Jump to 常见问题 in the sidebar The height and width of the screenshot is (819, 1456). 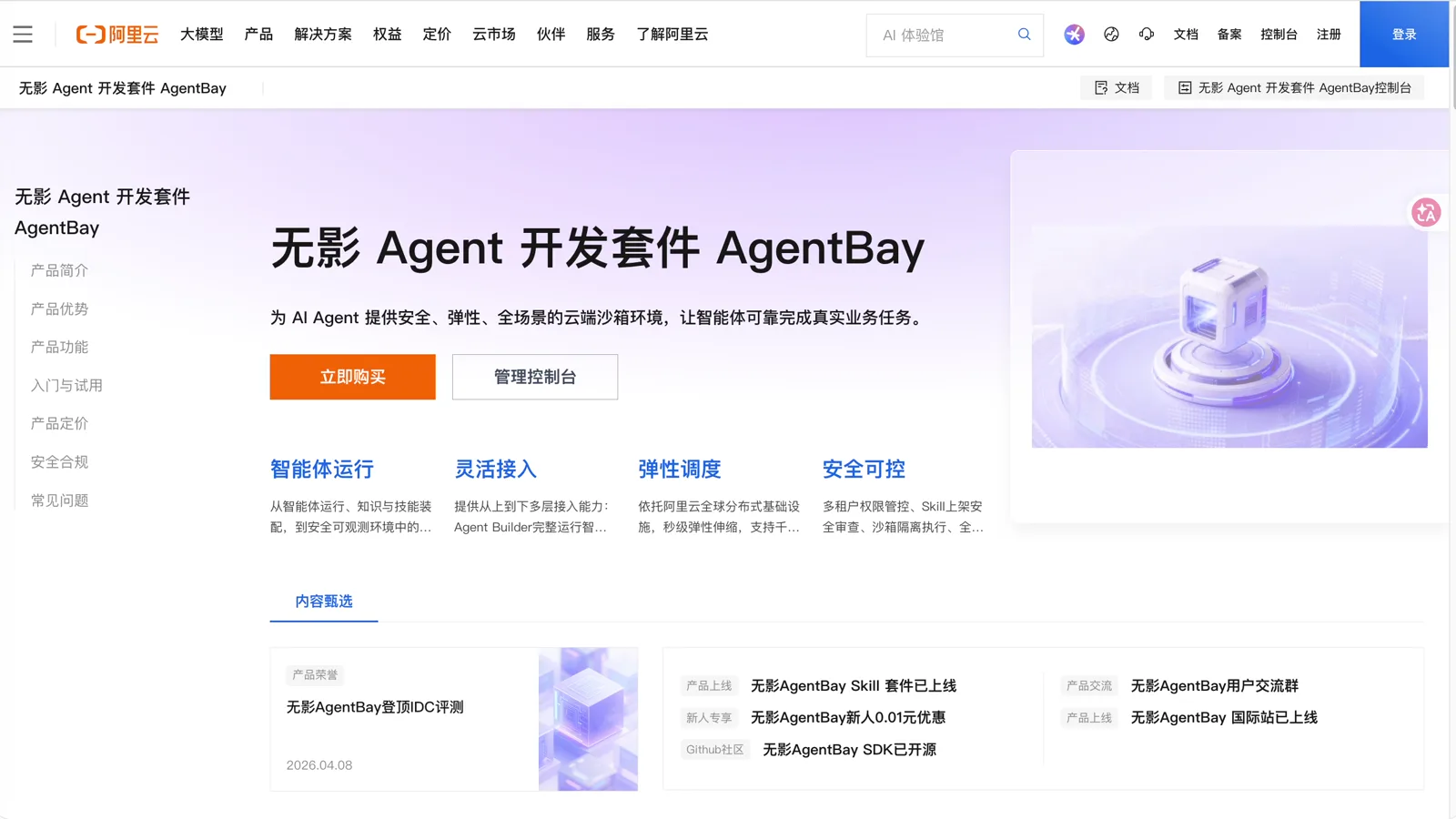coord(59,500)
